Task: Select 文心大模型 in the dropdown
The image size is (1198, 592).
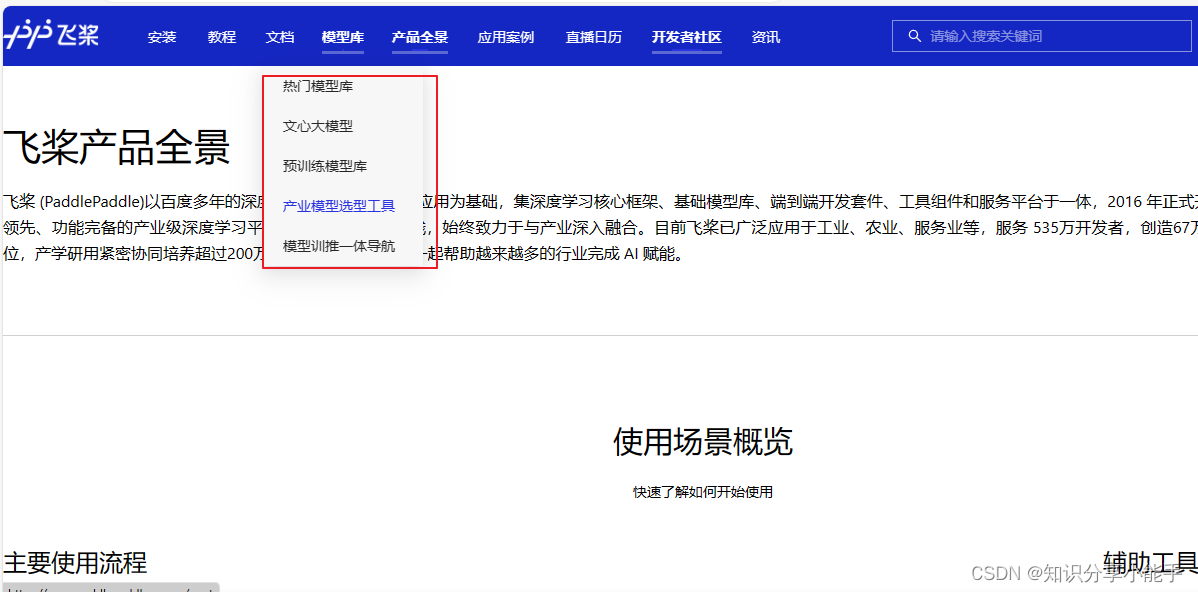Action: 318,126
